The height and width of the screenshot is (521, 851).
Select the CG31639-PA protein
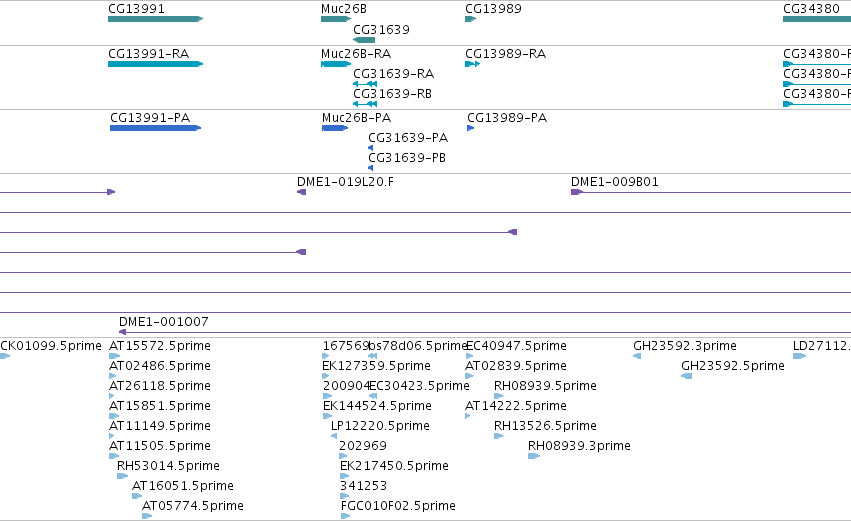(371, 148)
